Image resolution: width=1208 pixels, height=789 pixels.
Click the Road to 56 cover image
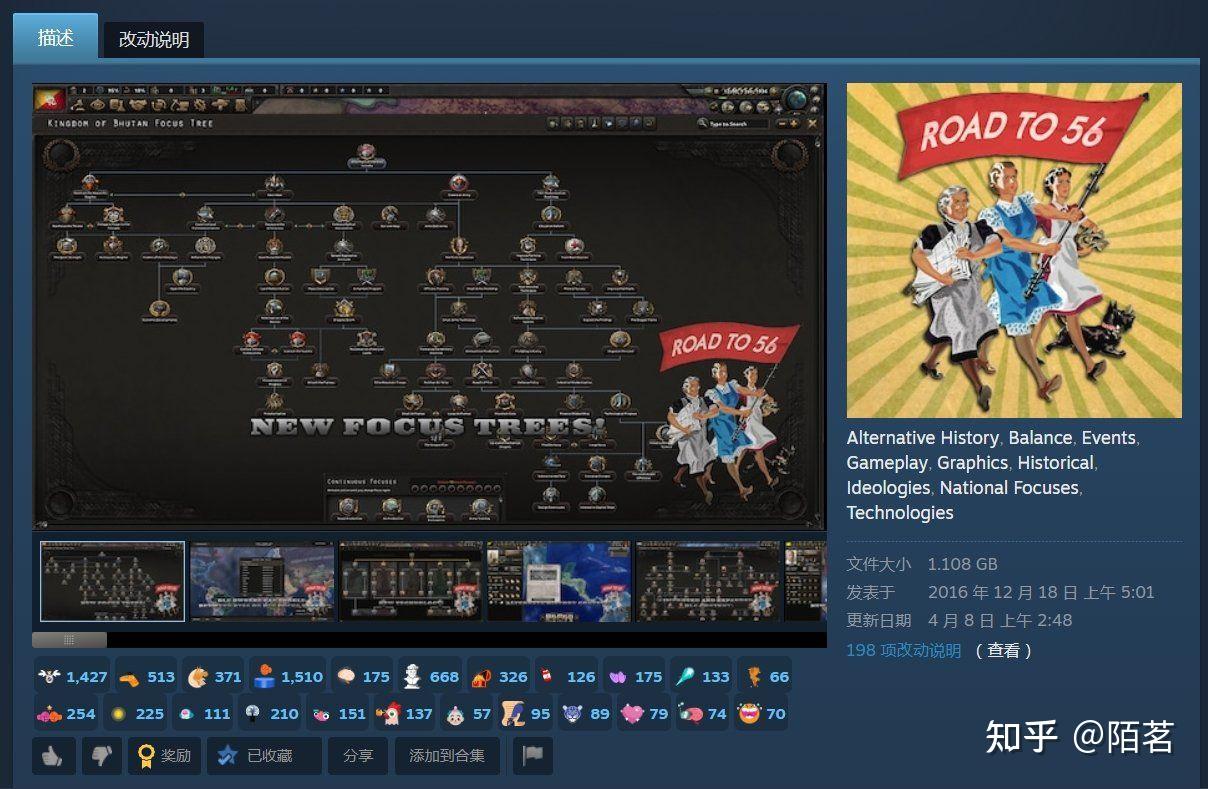(1014, 250)
